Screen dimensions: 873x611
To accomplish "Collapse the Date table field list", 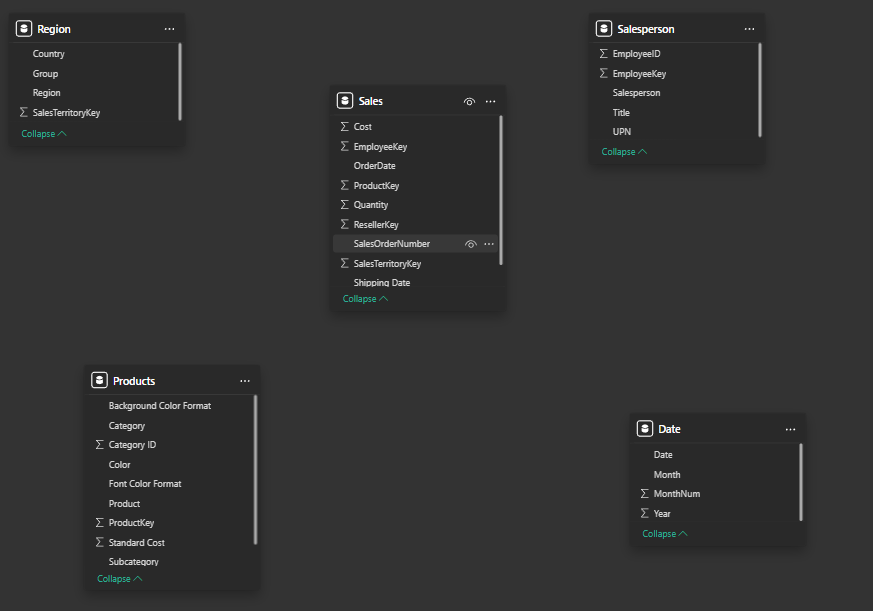I will pos(664,533).
